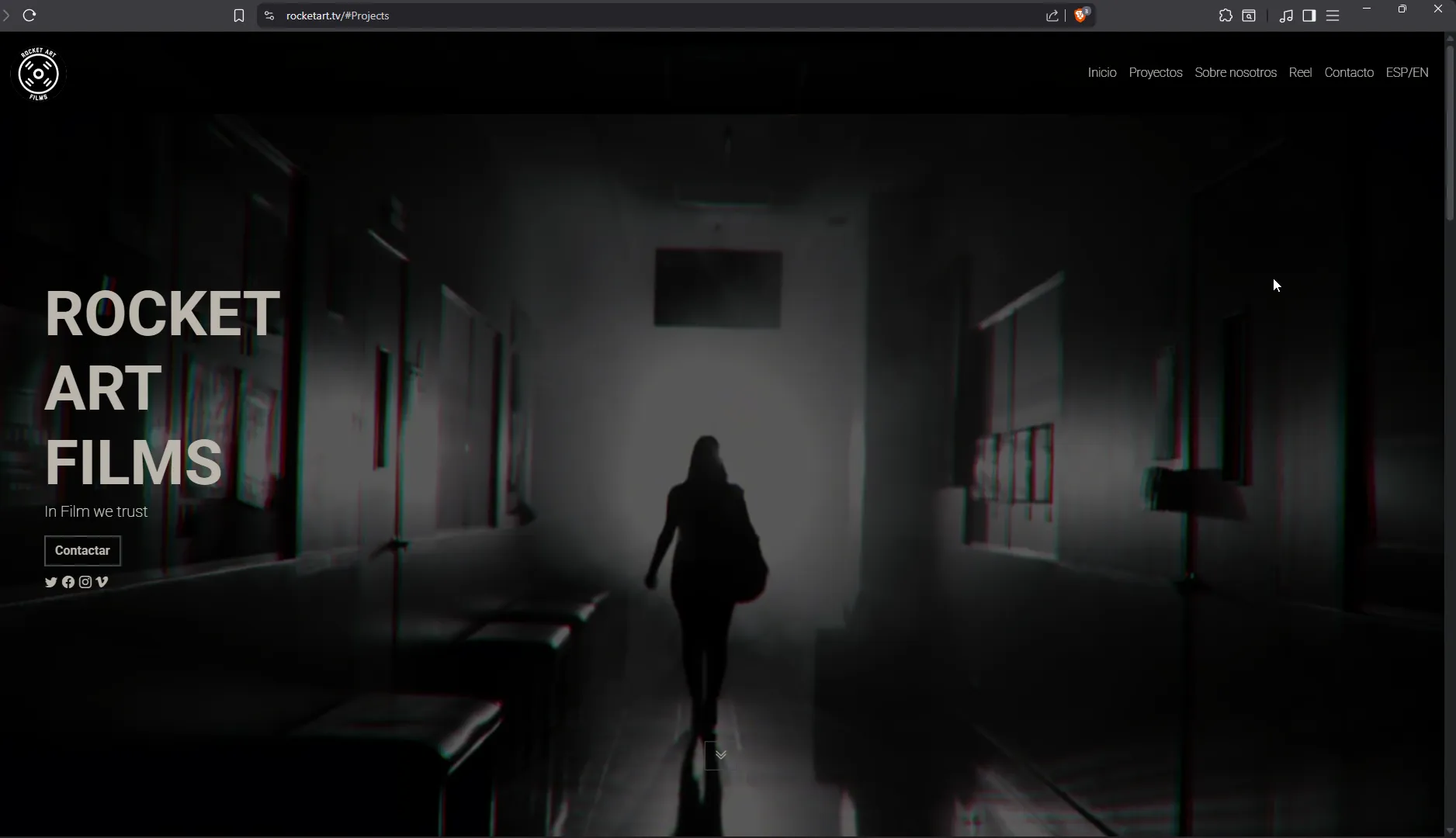This screenshot has height=838, width=1456.
Task: Toggle the browser sidebar panel
Action: (x=1309, y=16)
